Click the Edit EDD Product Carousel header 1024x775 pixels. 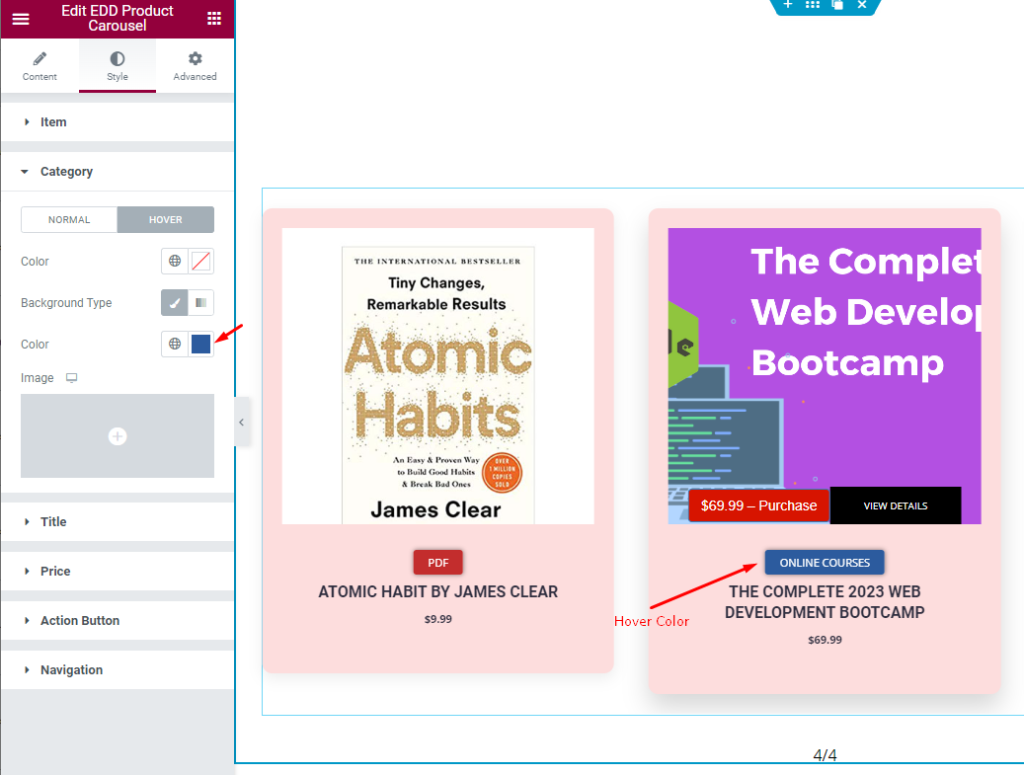(x=118, y=18)
